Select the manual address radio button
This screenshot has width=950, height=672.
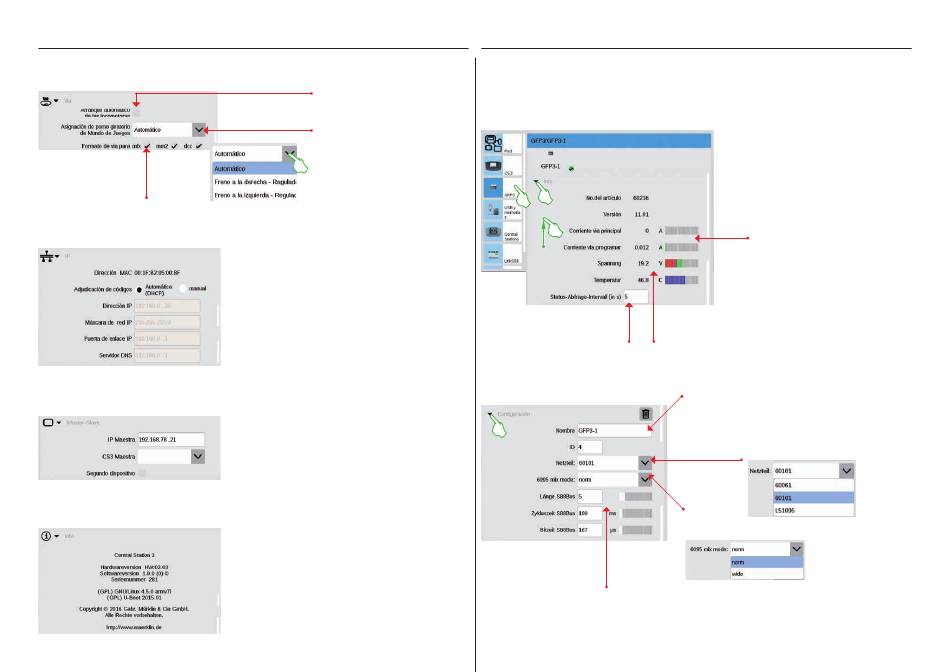point(183,289)
